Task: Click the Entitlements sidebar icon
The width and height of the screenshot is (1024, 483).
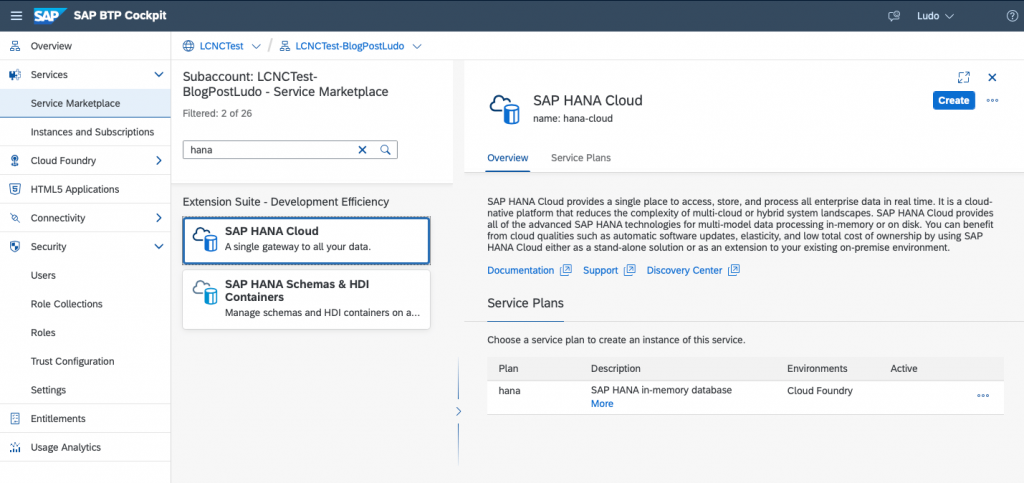Action: 14,418
